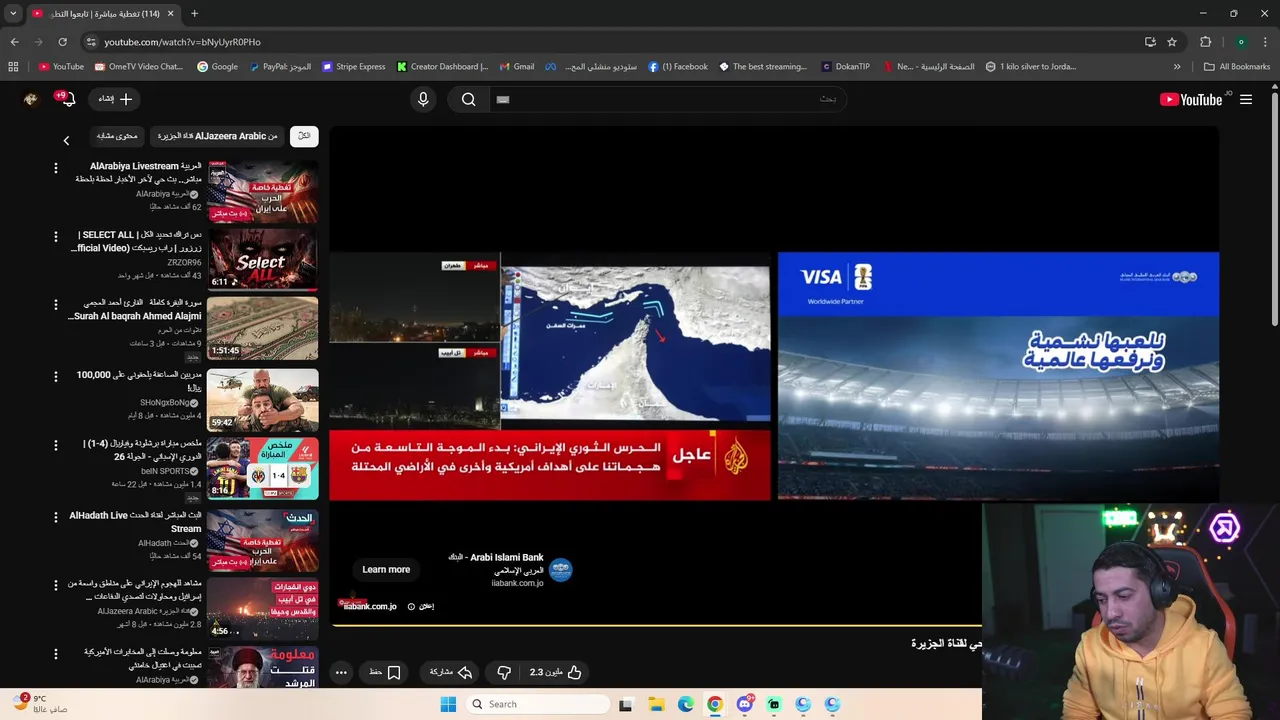This screenshot has height=720, width=1280.
Task: Open the three-dot more actions under video
Action: pyautogui.click(x=341, y=672)
